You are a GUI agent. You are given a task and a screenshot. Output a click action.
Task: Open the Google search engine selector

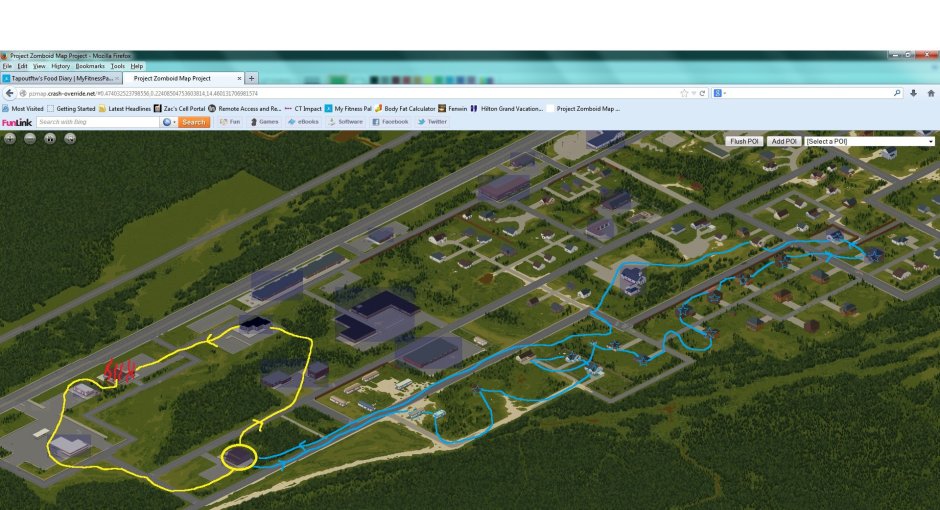pyautogui.click(x=718, y=93)
